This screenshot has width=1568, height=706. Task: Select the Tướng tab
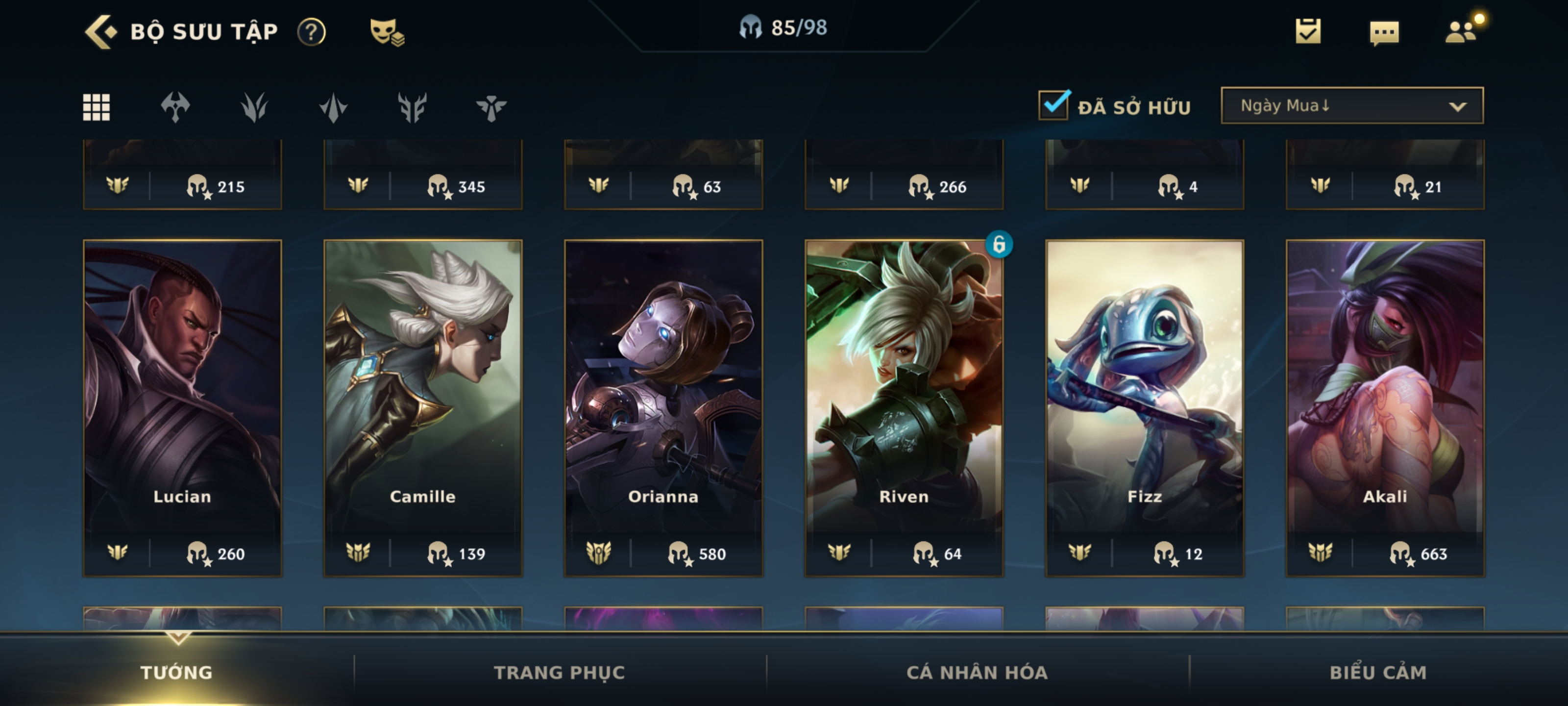click(x=176, y=672)
